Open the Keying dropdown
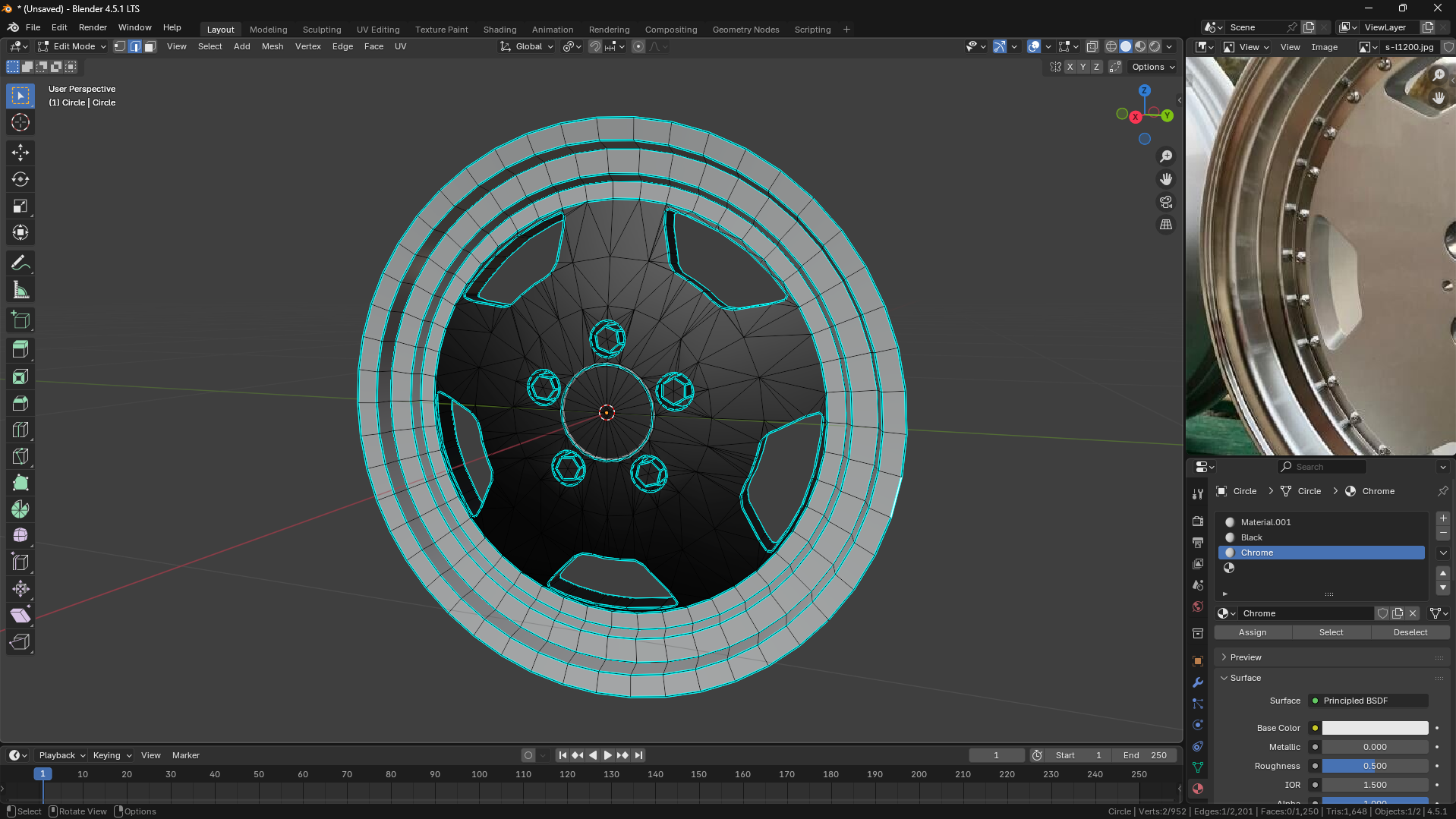 [112, 755]
